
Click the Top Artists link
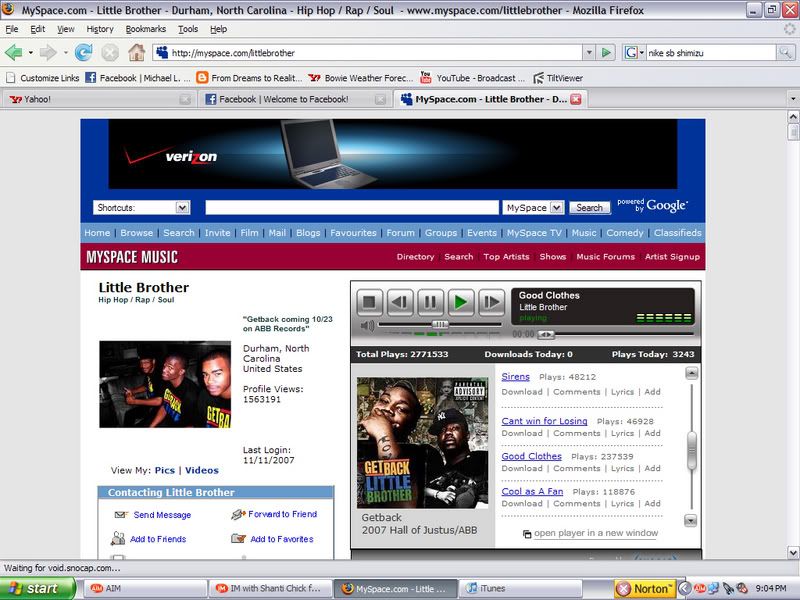tap(506, 257)
